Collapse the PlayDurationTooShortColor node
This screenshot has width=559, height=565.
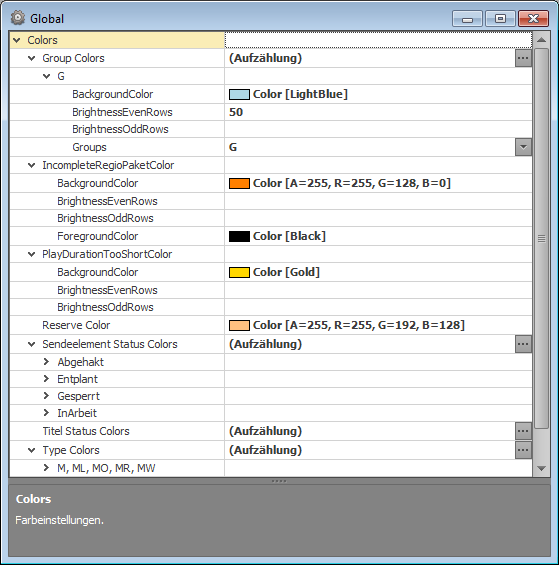tap(32, 254)
